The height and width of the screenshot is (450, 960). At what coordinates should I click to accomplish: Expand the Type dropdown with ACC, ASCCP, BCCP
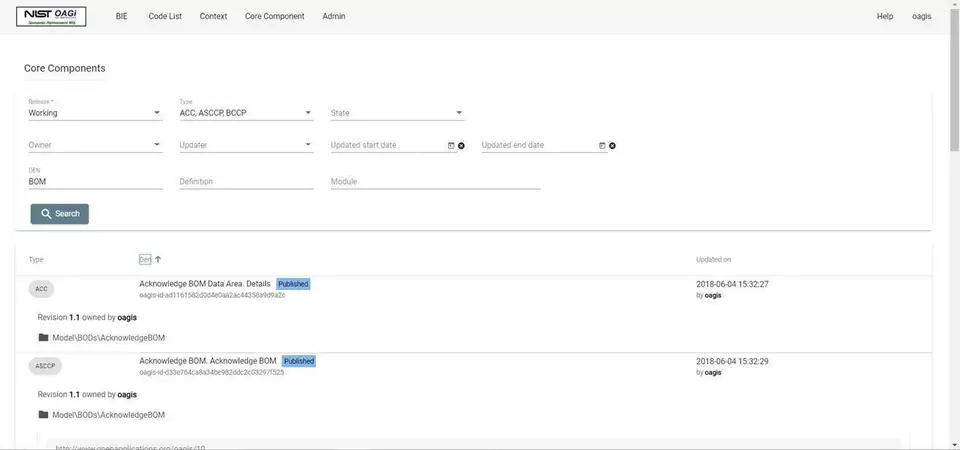[x=246, y=113]
